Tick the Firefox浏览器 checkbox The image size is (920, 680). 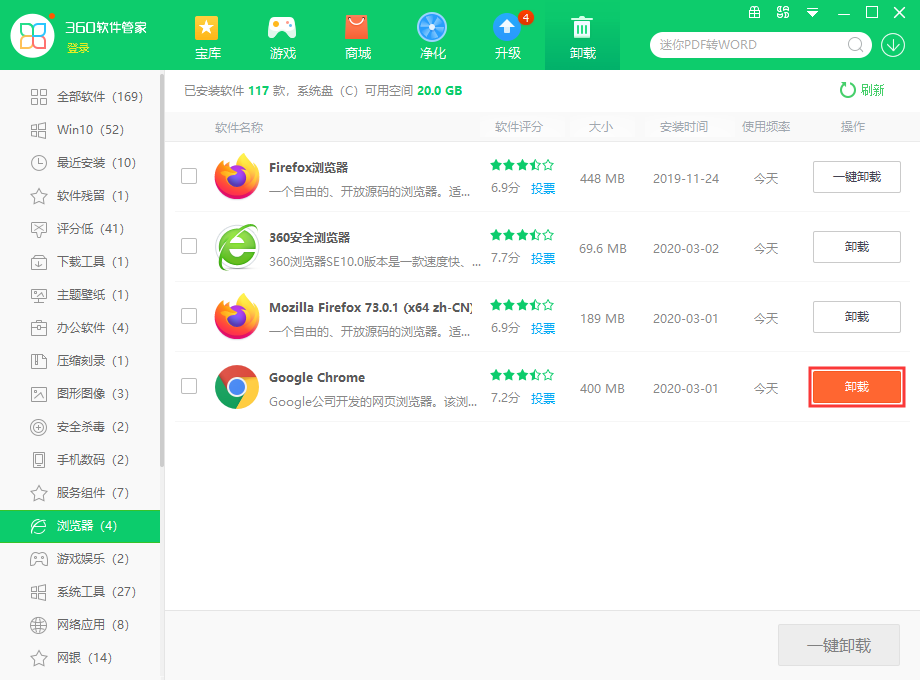click(189, 176)
